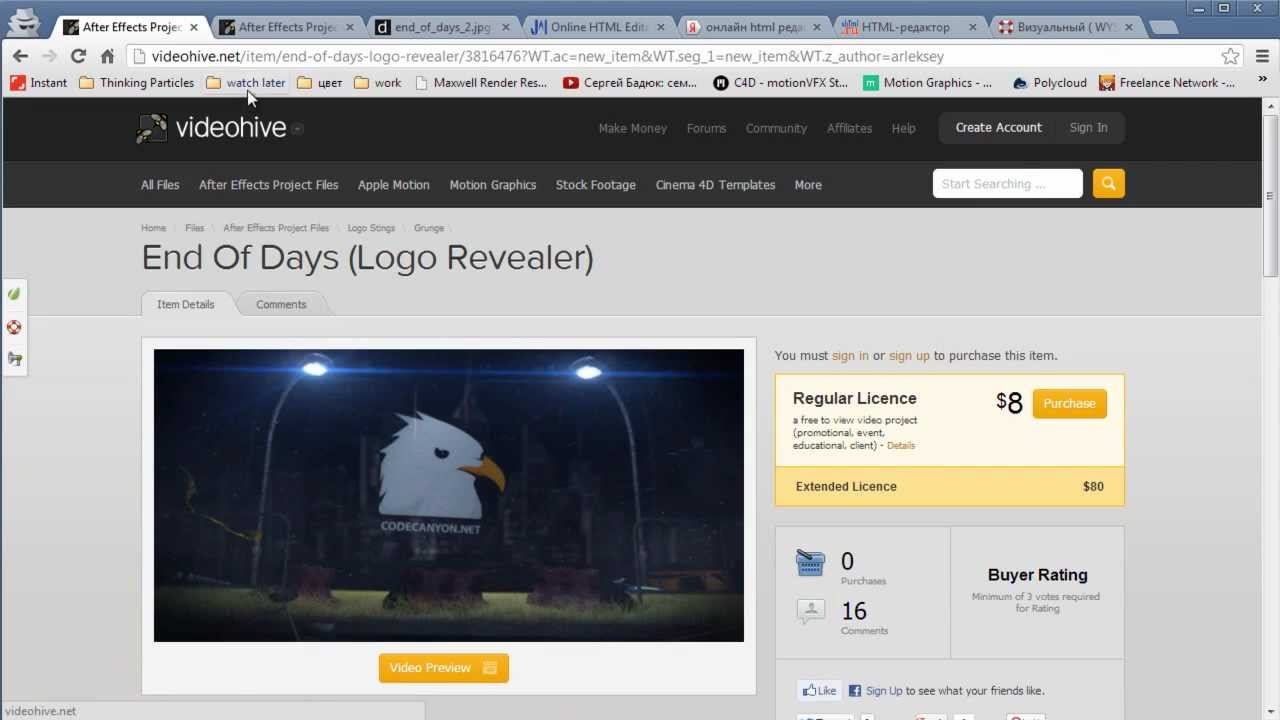Open the Help link in header
The height and width of the screenshot is (720, 1280).
click(x=903, y=128)
